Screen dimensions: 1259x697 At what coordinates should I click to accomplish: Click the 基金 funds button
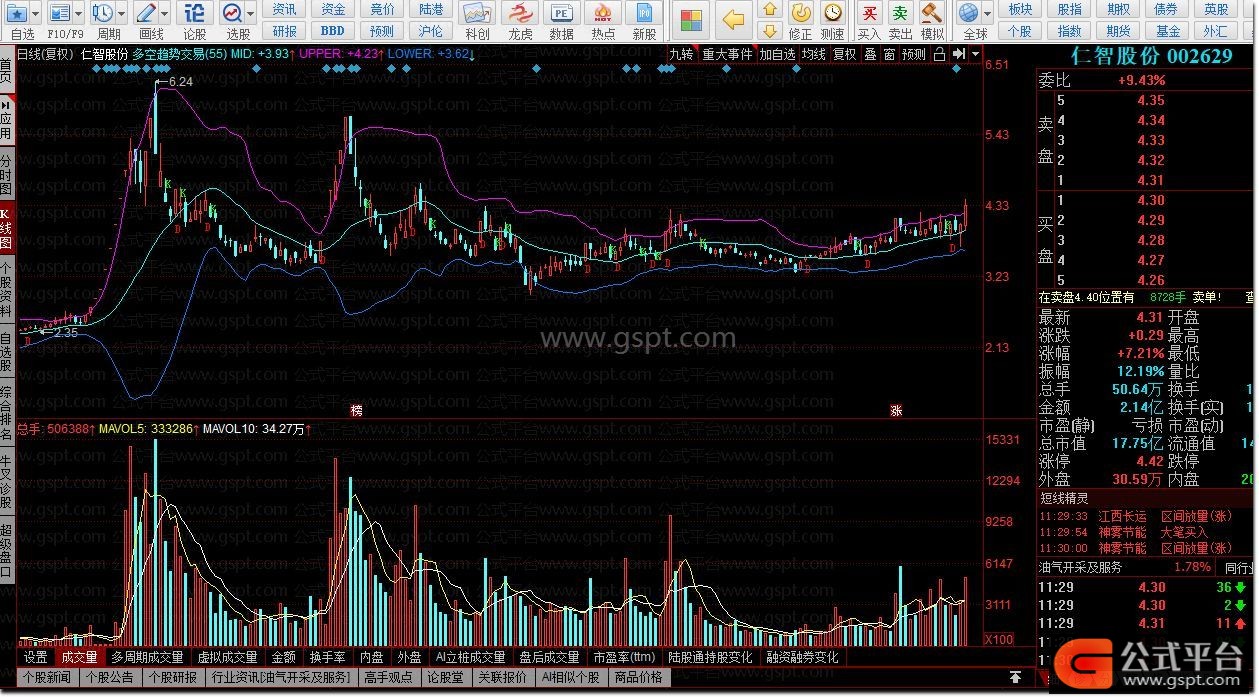[1168, 31]
